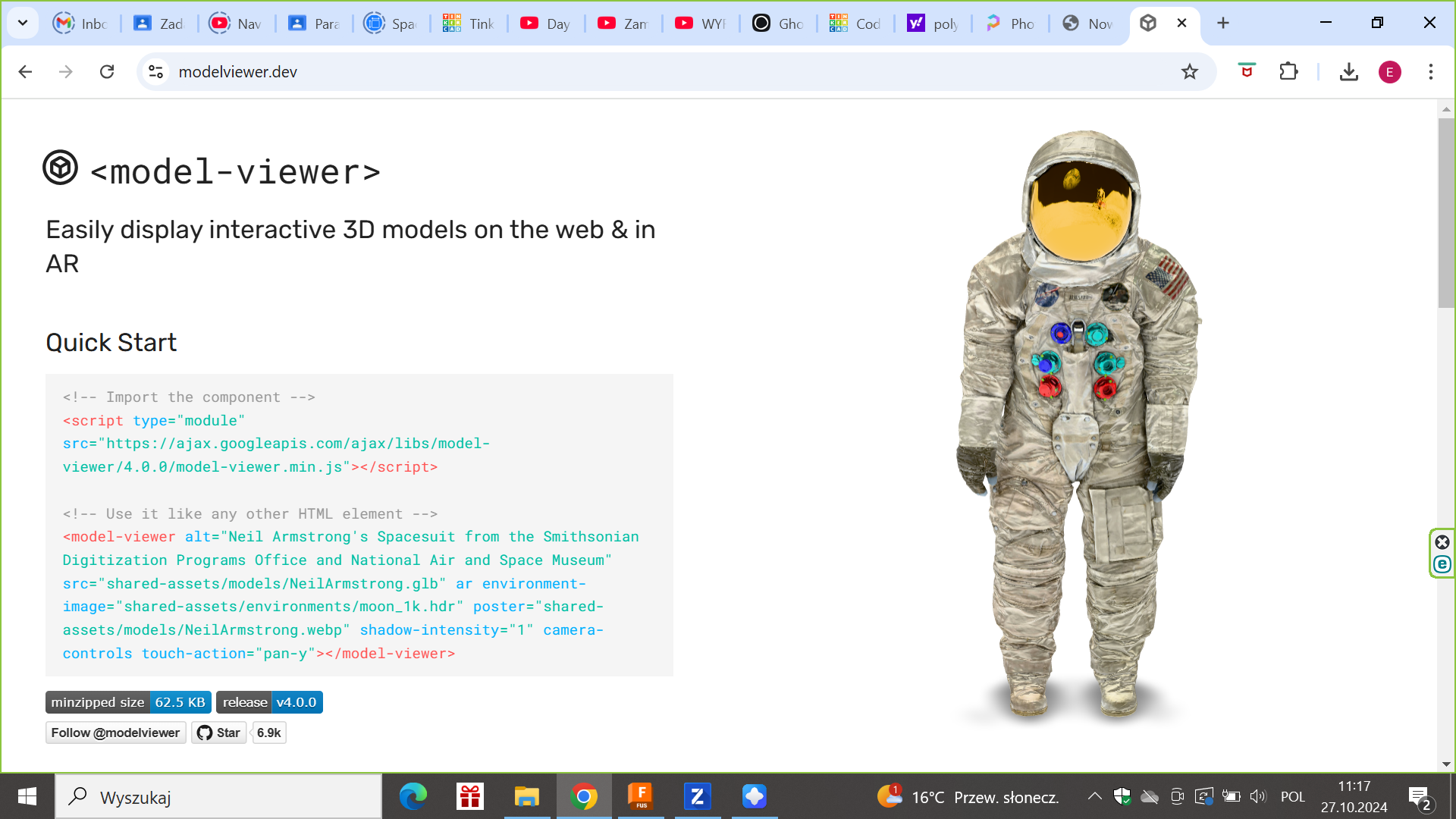This screenshot has width=1456, height=819.
Task: Open File Explorer from the taskbar
Action: 527,796
